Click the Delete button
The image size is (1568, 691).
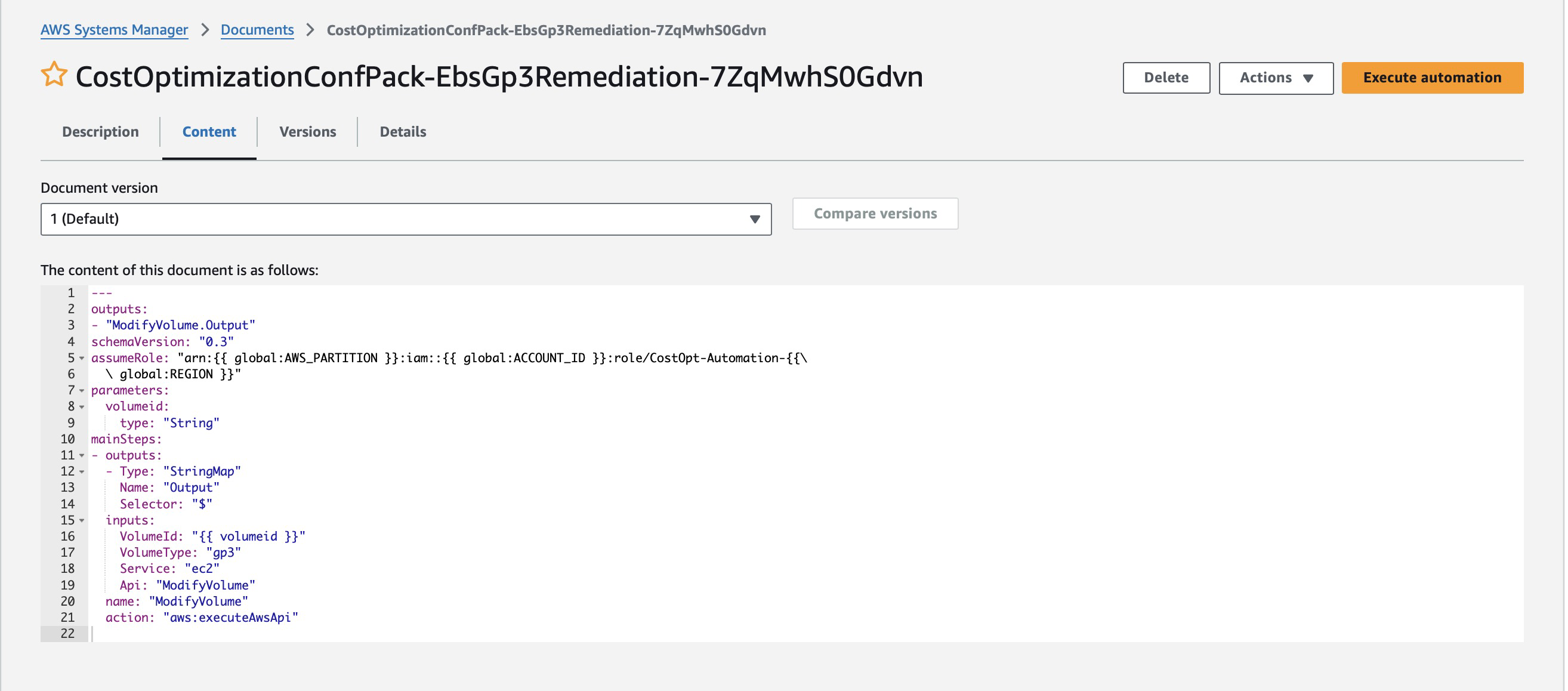(1166, 78)
